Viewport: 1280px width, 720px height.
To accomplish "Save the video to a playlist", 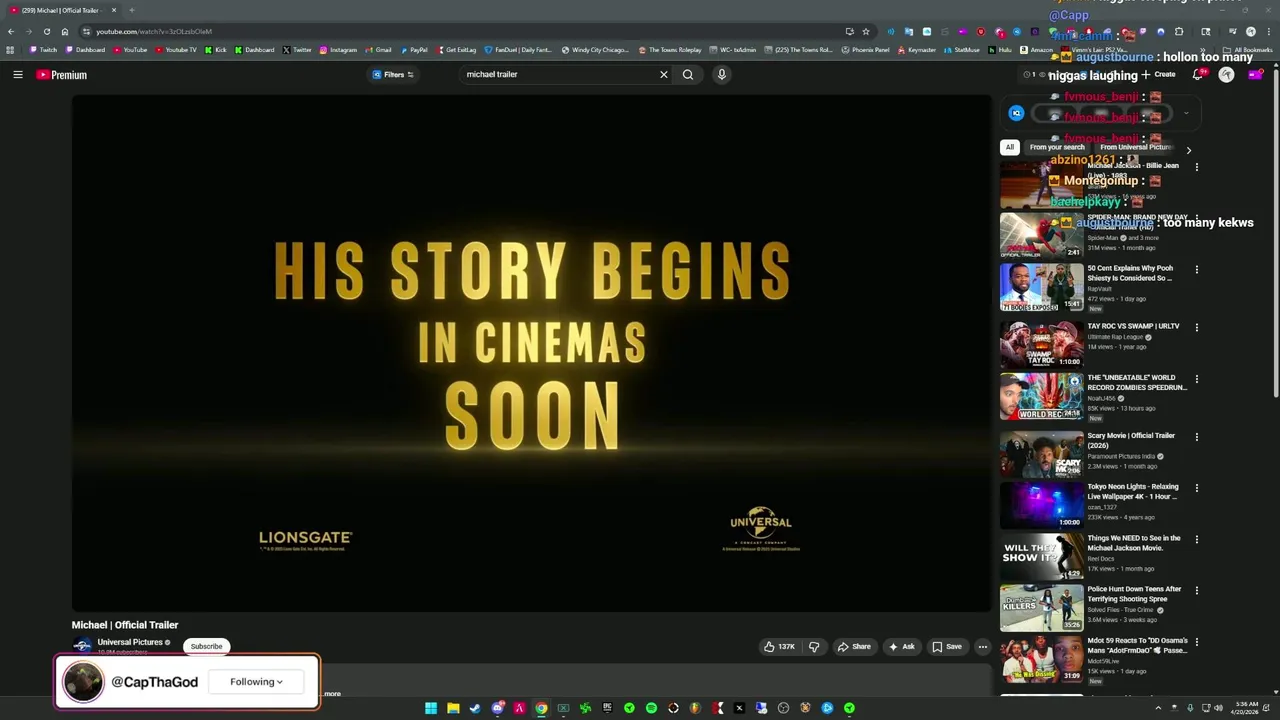I will pyautogui.click(x=947, y=647).
